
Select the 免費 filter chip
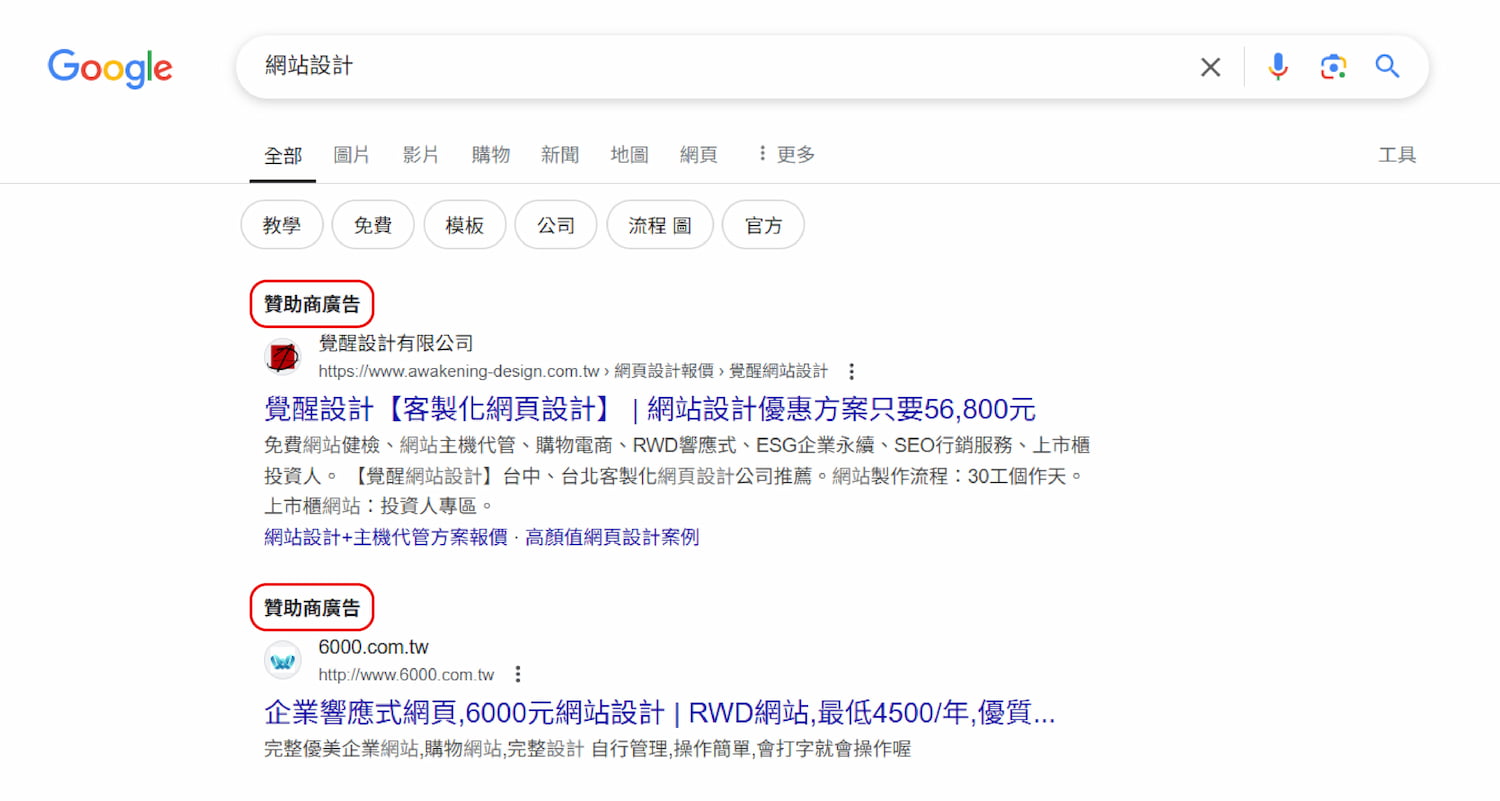pos(373,225)
